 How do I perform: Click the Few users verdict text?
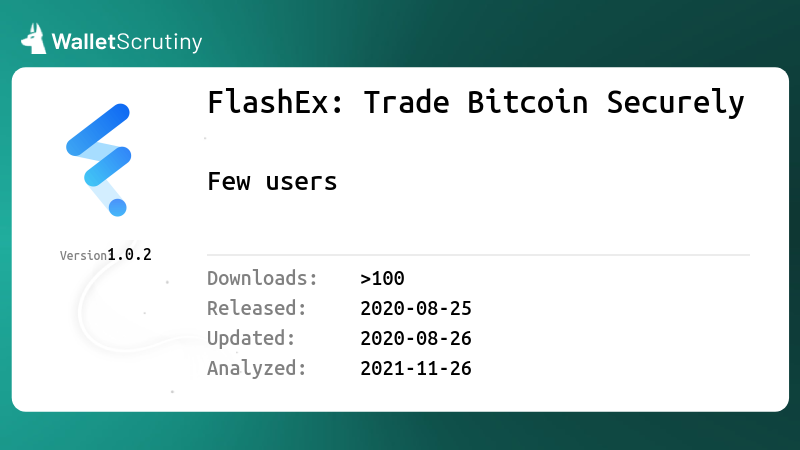[272, 182]
